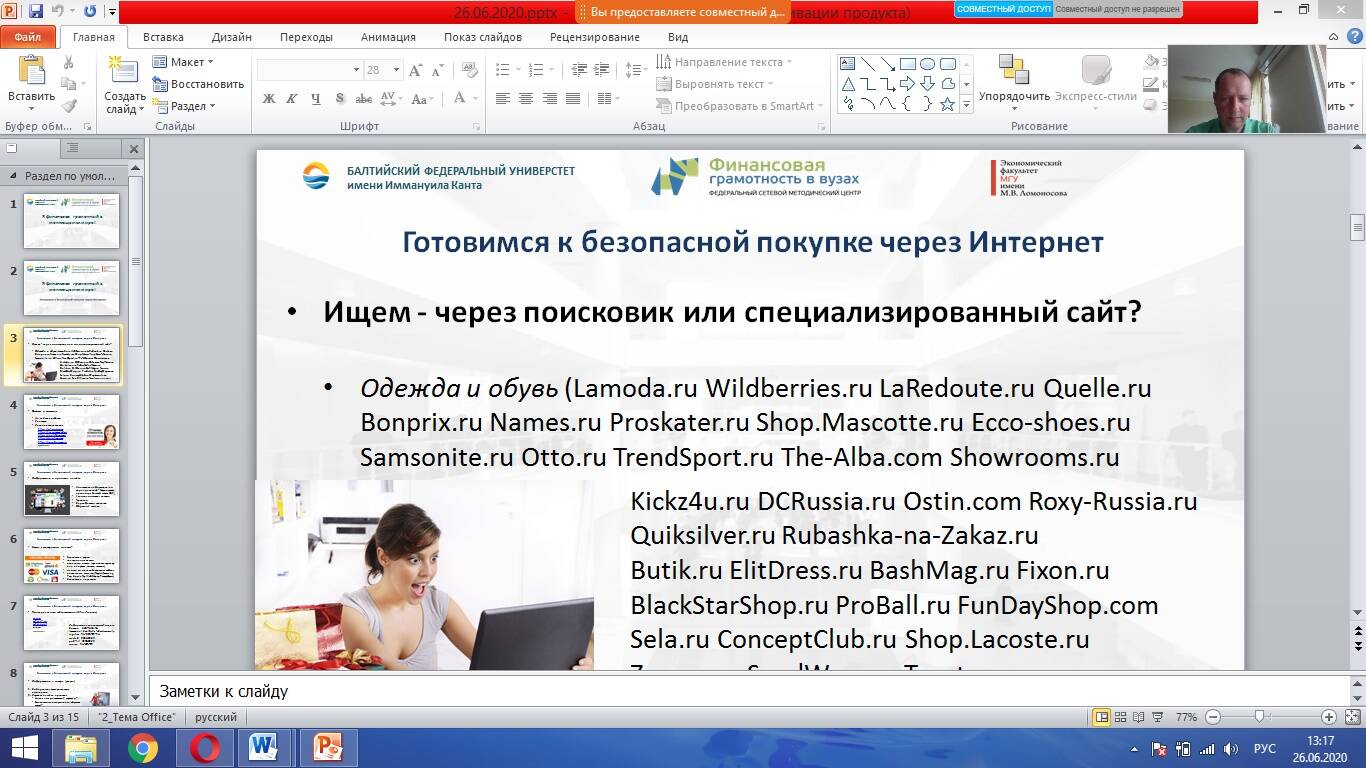Collapse the Раздел по умолчанию section

coord(13,175)
